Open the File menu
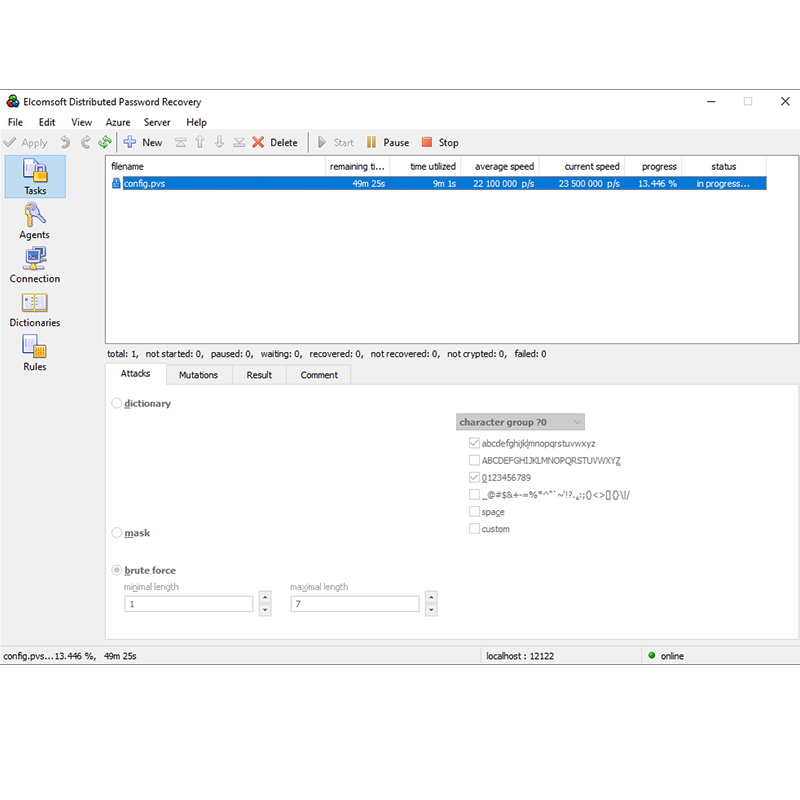800x800 pixels. click(15, 122)
